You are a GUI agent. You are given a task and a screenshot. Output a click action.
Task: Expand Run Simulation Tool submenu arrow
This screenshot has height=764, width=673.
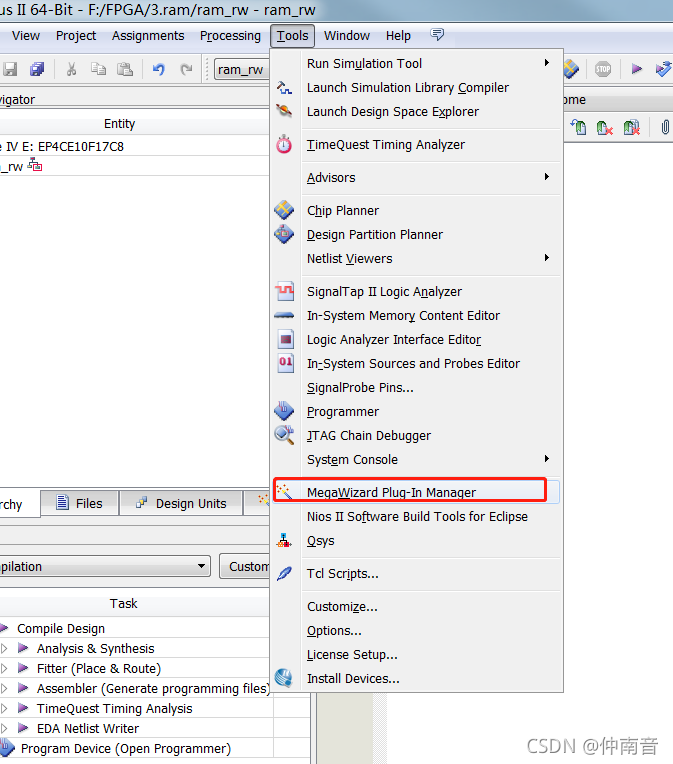click(547, 63)
